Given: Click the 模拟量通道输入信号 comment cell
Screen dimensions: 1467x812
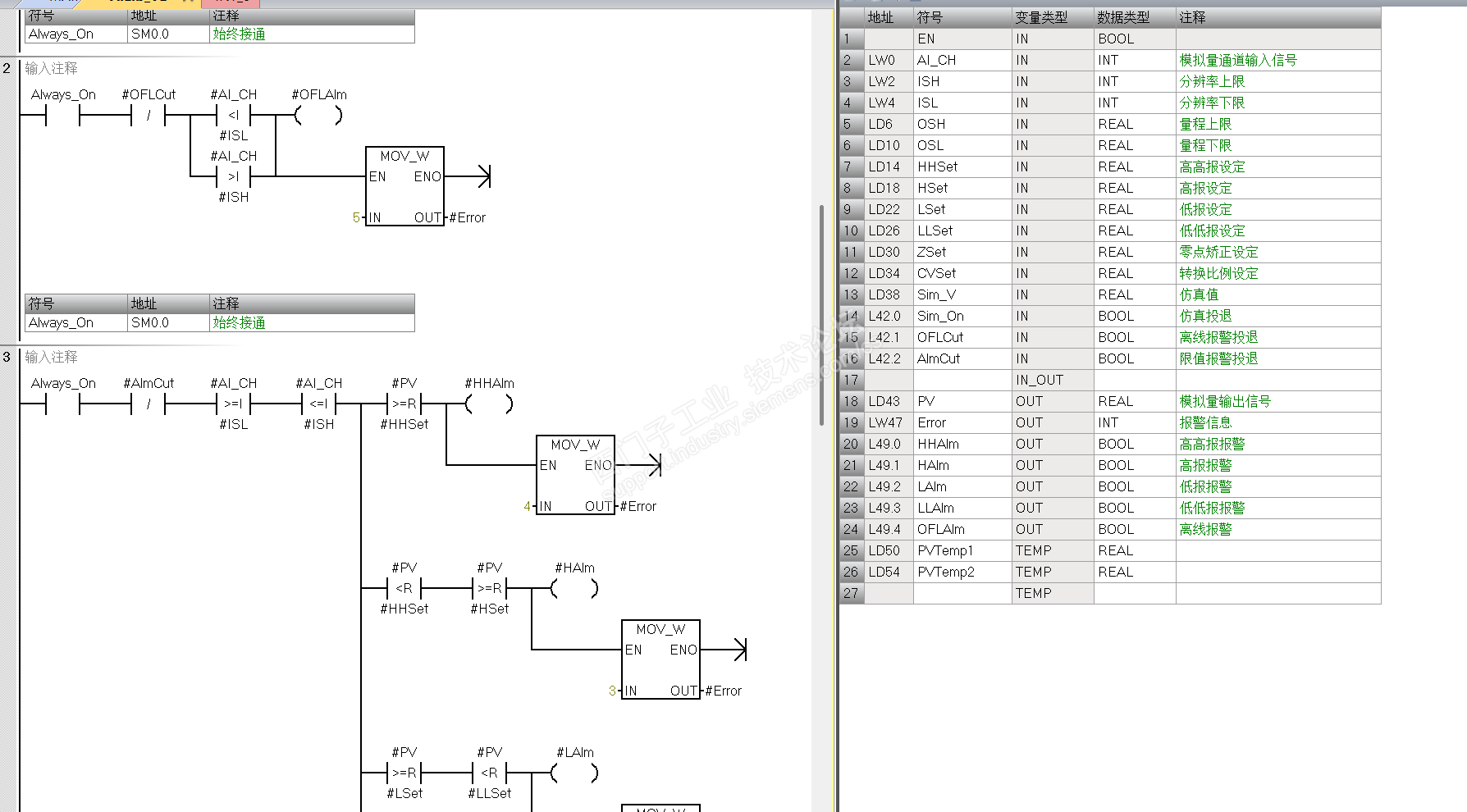Looking at the screenshot, I should 1278,60.
